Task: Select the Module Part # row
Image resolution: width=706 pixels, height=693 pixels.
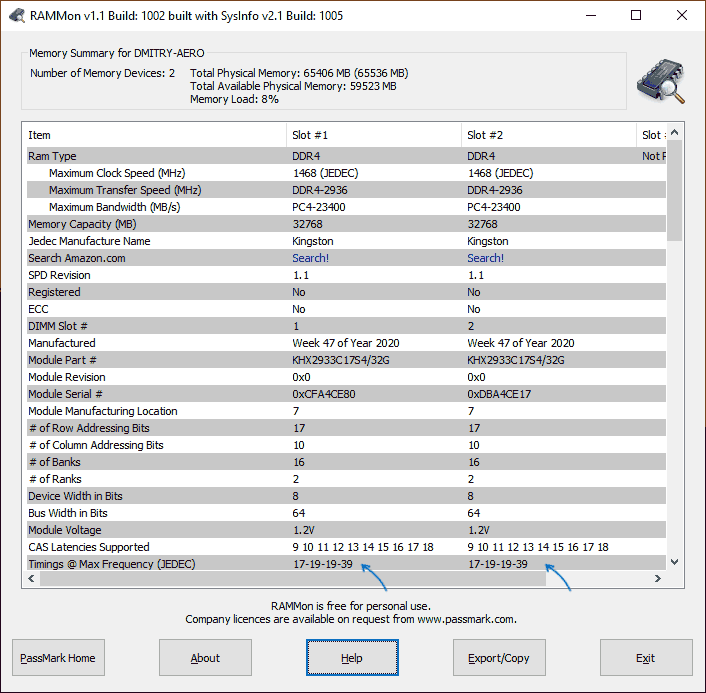Action: coord(346,360)
